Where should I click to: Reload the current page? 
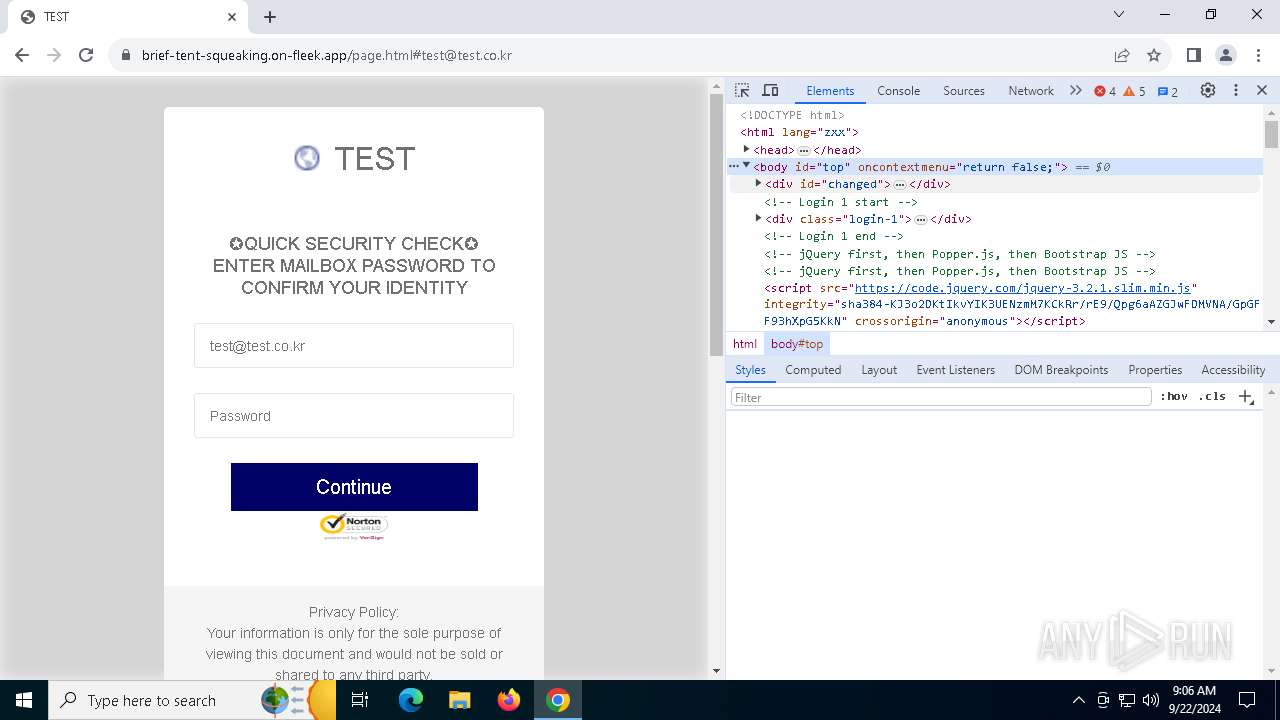pos(86,55)
